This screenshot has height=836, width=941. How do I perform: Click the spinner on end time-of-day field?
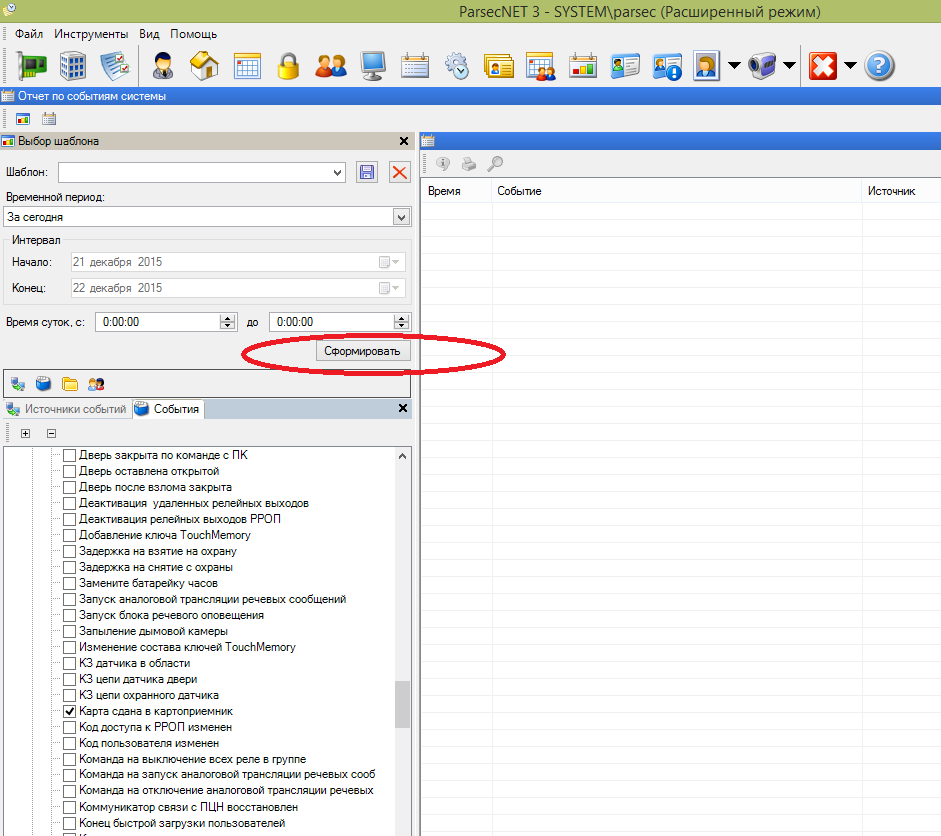pos(401,322)
